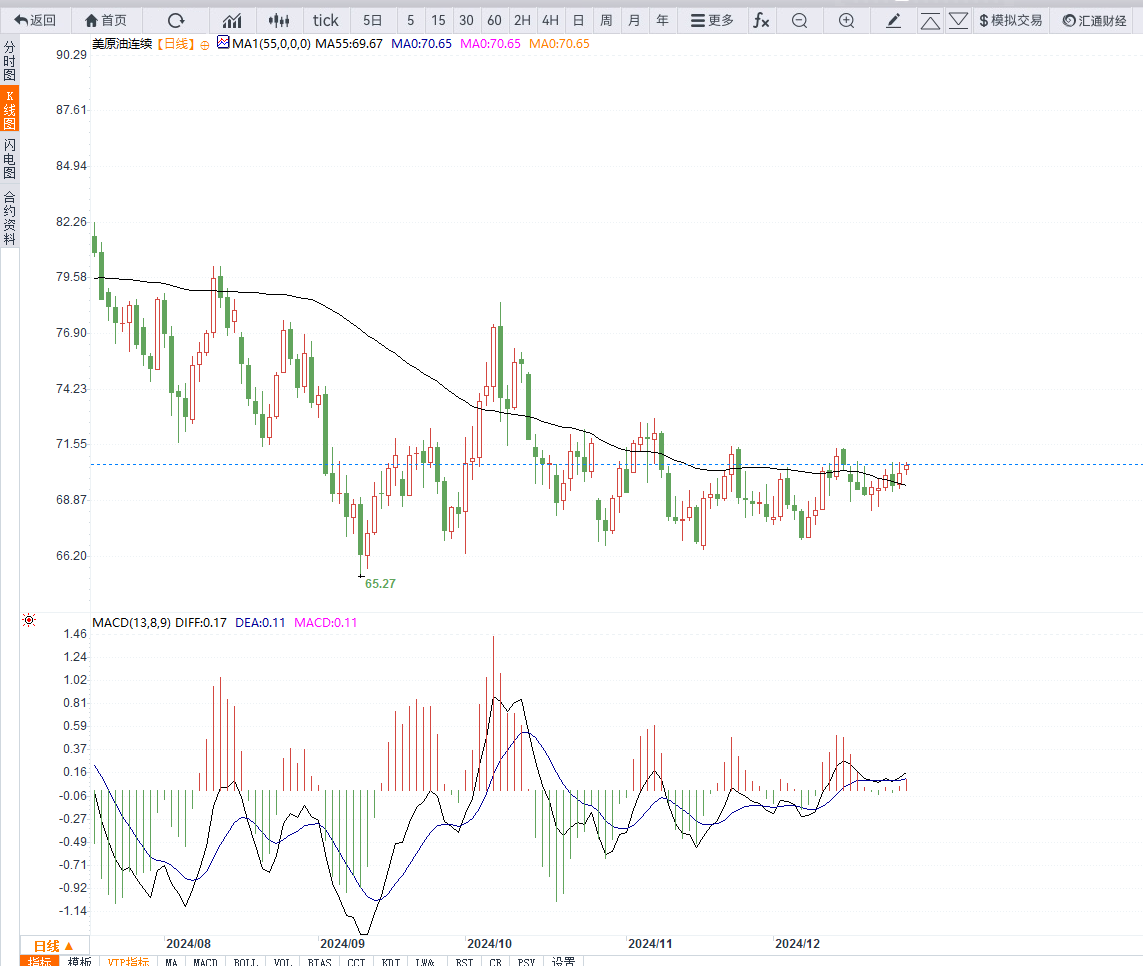Click the downward triangle toolbar icon
The image size is (1143, 966).
click(x=958, y=20)
